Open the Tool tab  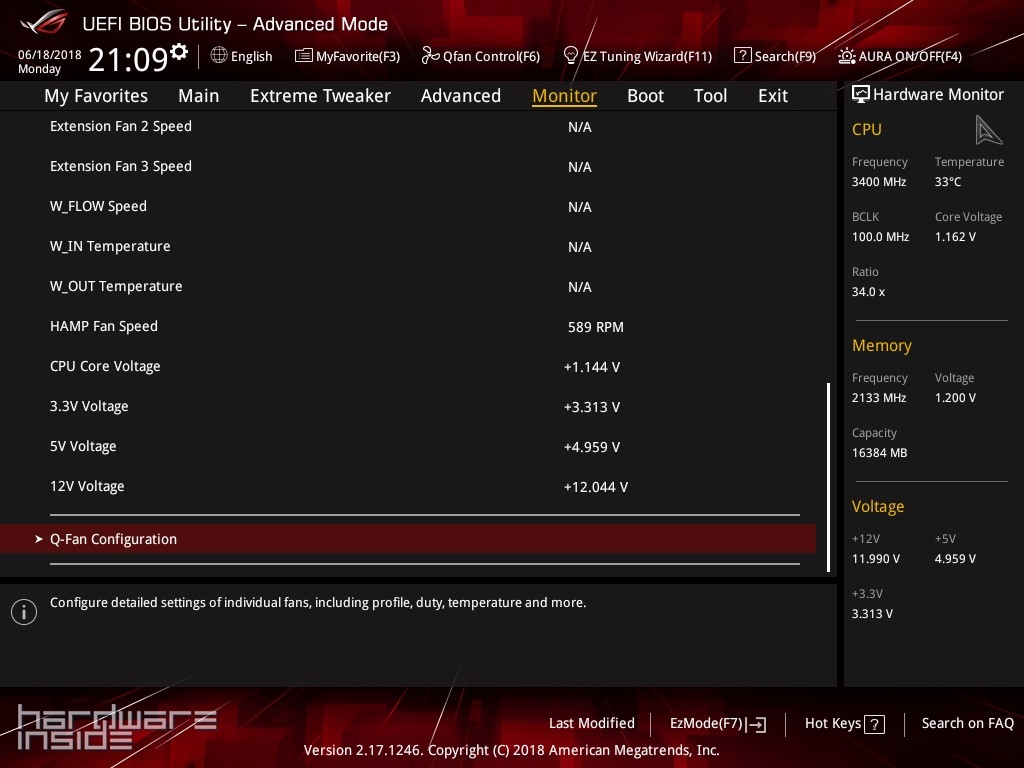pyautogui.click(x=710, y=95)
